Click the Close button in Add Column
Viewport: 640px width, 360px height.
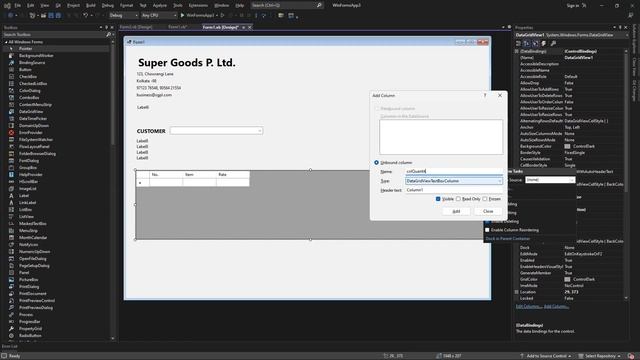pyautogui.click(x=488, y=211)
